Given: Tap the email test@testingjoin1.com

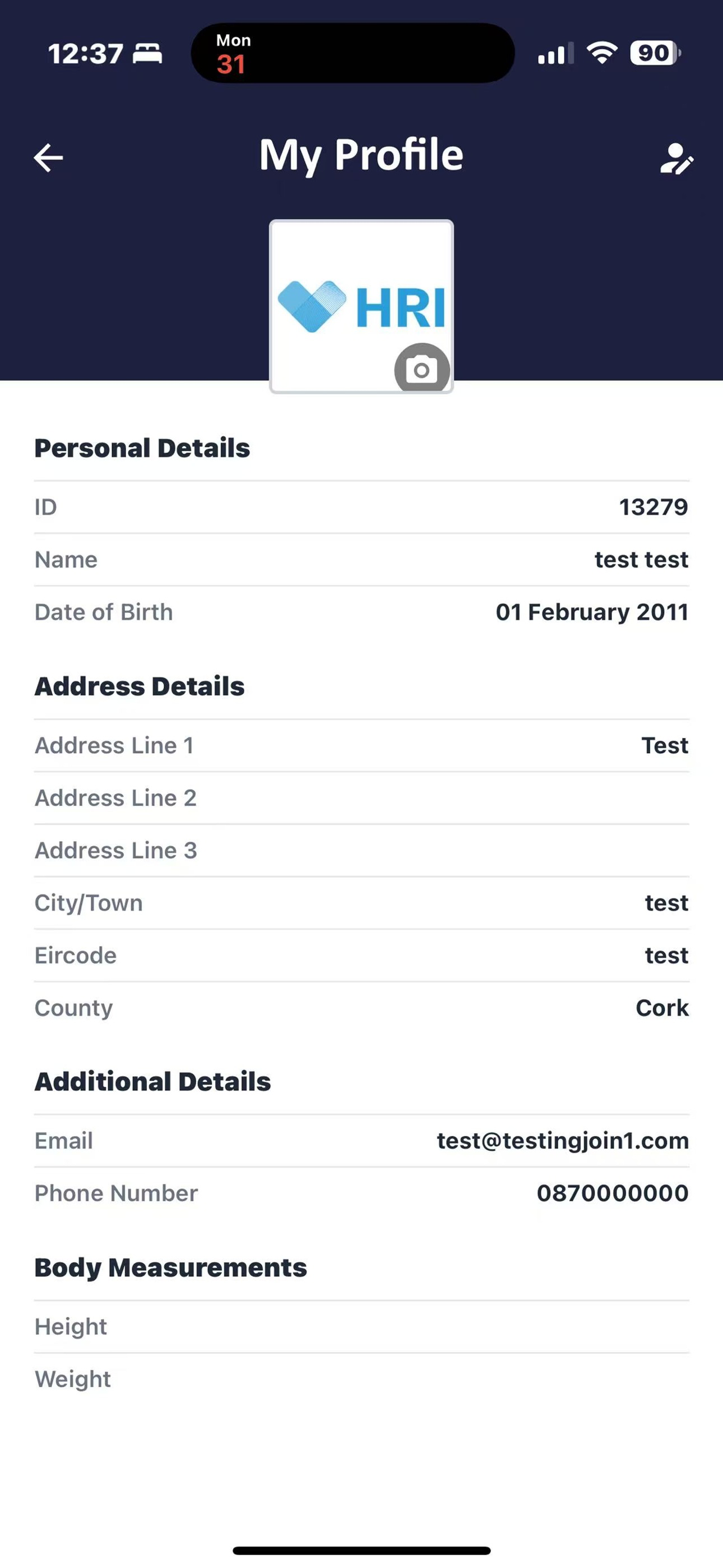Looking at the screenshot, I should point(562,1141).
